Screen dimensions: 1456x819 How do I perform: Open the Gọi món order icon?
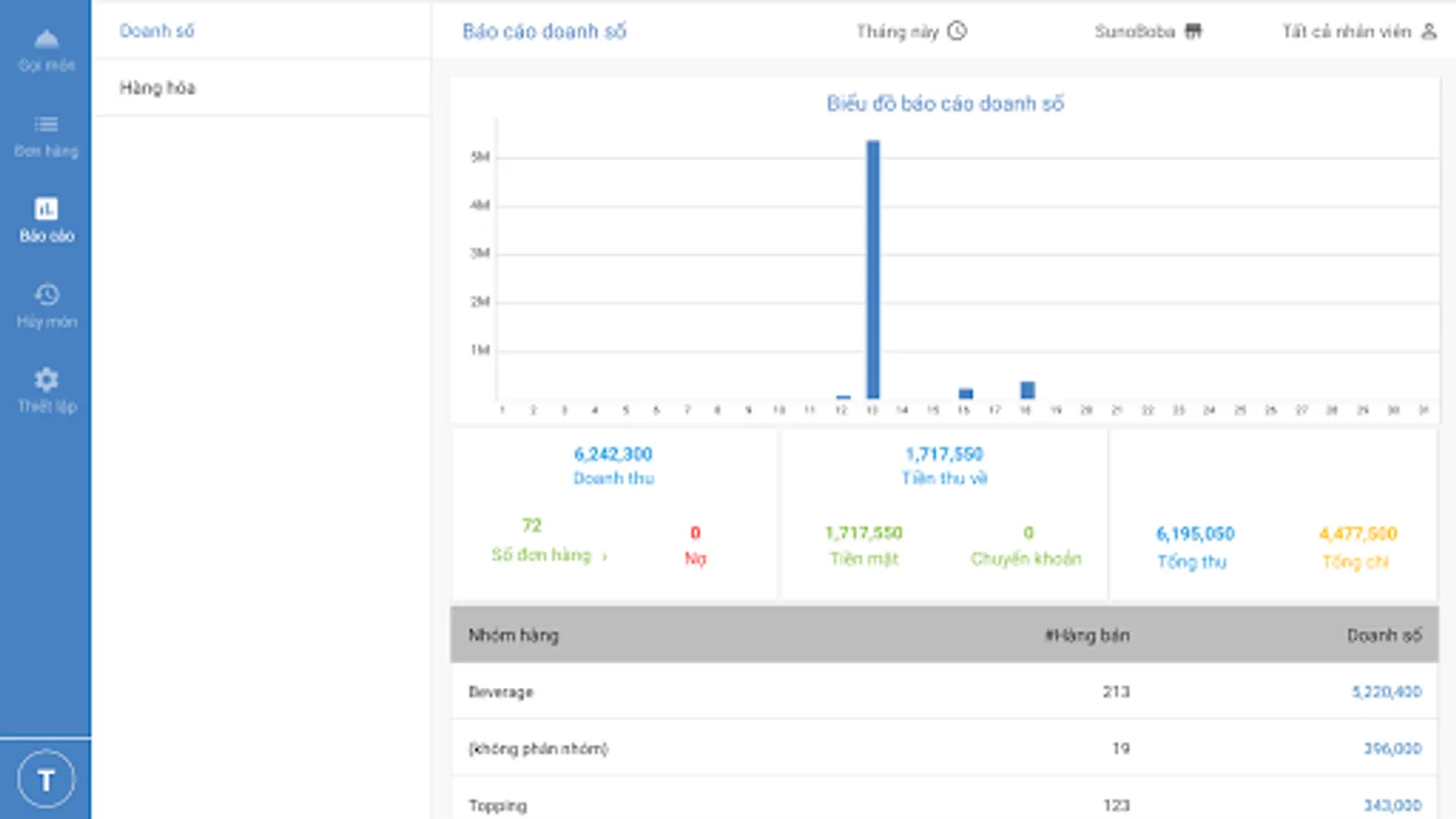coord(46,39)
